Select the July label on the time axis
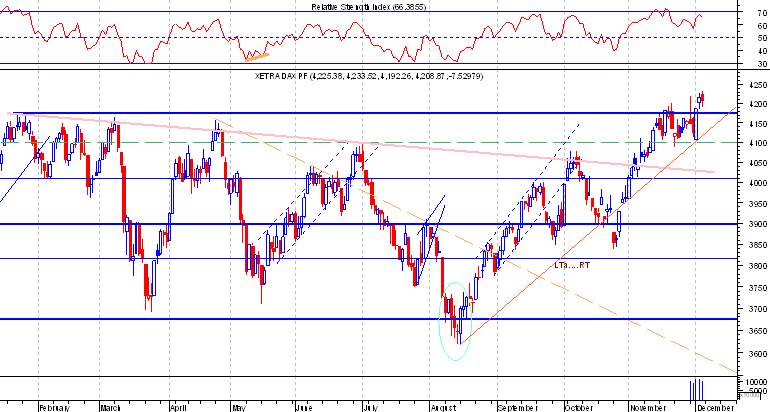The width and height of the screenshot is (770, 412). click(x=370, y=408)
